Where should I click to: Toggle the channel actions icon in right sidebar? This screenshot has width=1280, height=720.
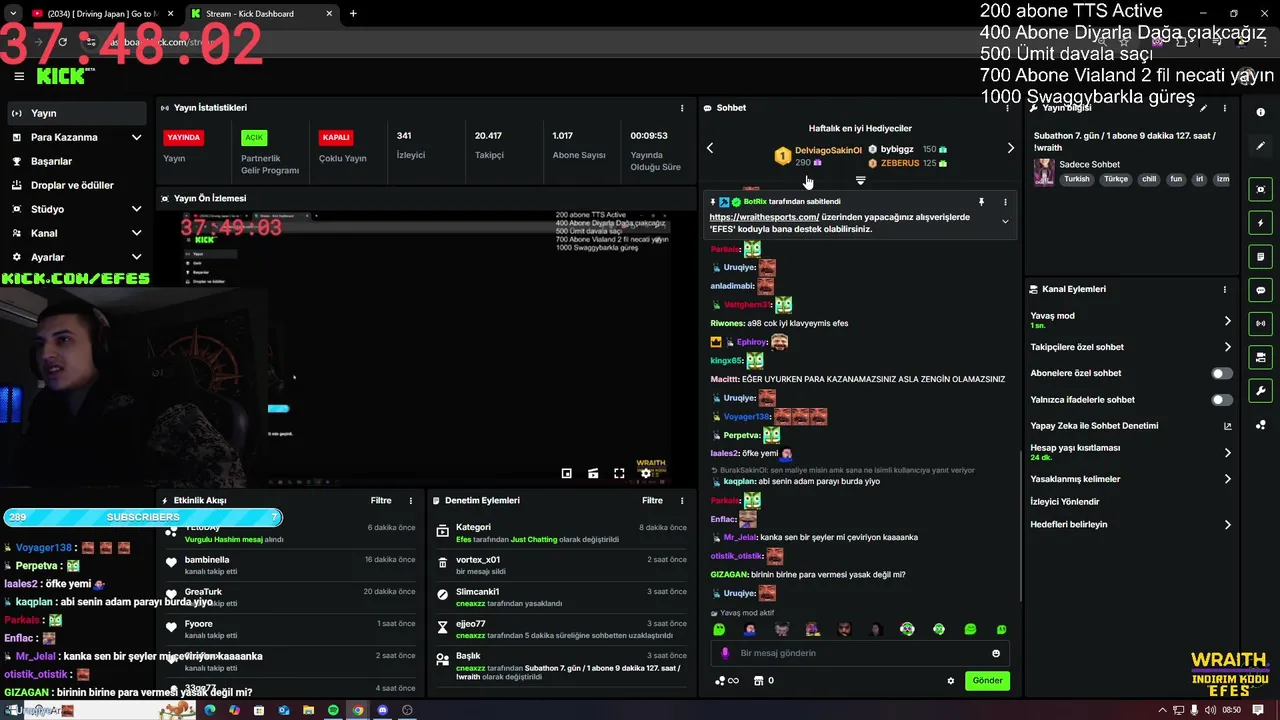click(x=1261, y=357)
